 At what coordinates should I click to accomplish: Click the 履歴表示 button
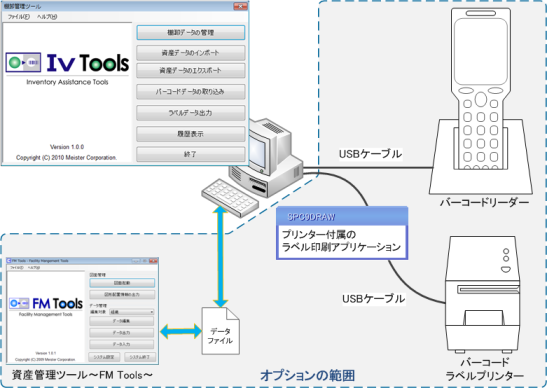190,134
